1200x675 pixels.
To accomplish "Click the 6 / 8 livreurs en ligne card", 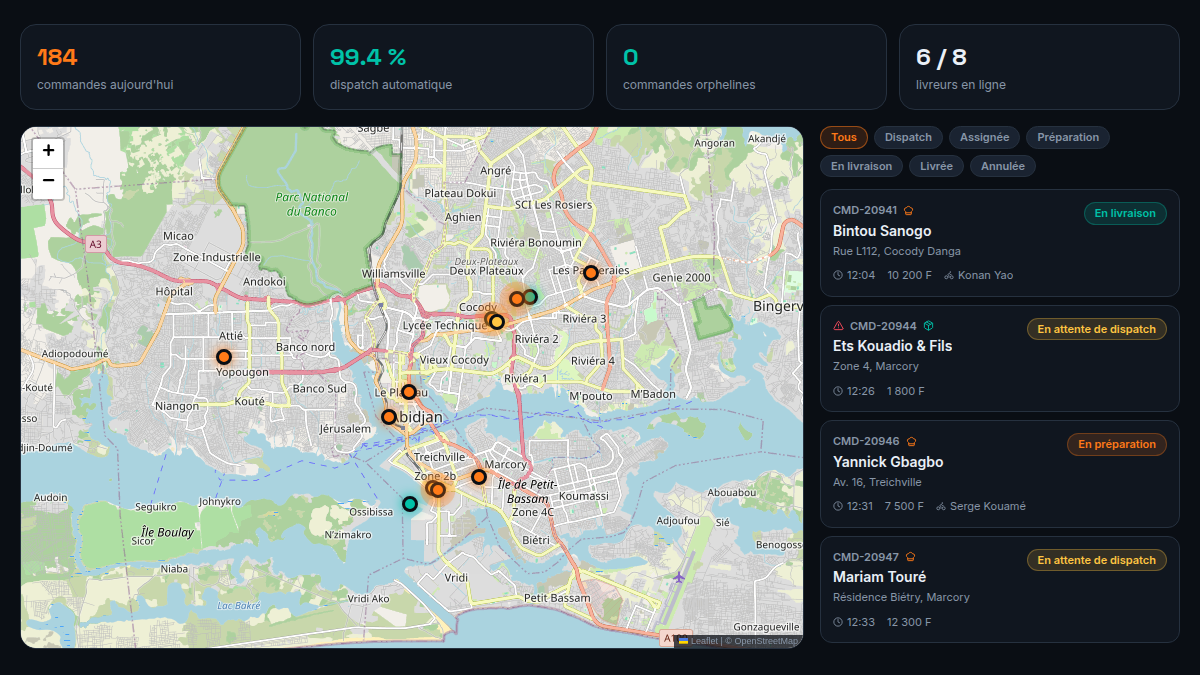I will (1039, 67).
